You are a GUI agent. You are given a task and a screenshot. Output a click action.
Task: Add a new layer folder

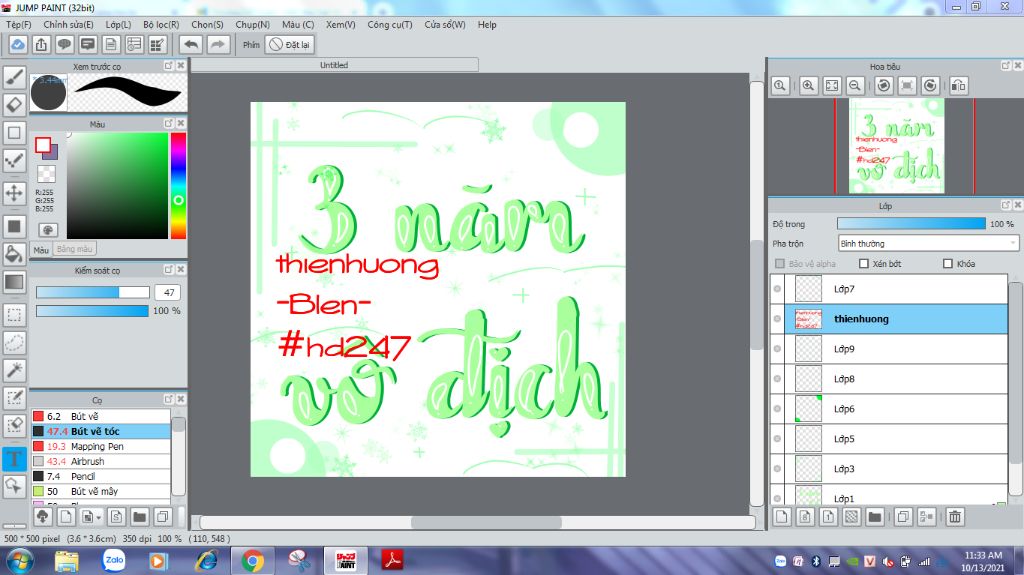pyautogui.click(x=874, y=517)
